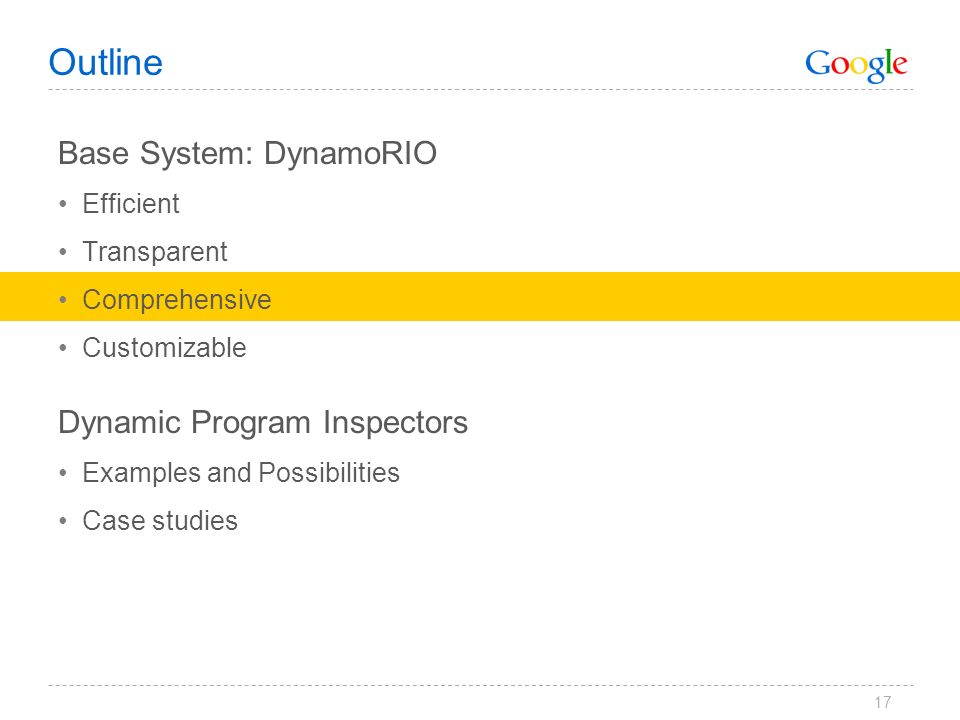Click the Dynamic Program Inspectors heading
Viewport: 960px width, 720px height.
(263, 422)
